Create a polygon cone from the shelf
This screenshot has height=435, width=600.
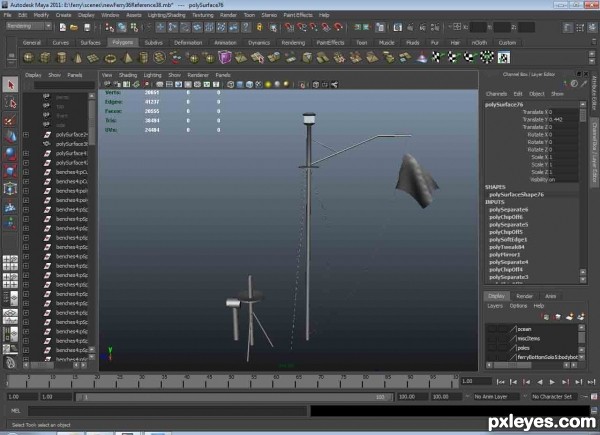[x=78, y=58]
